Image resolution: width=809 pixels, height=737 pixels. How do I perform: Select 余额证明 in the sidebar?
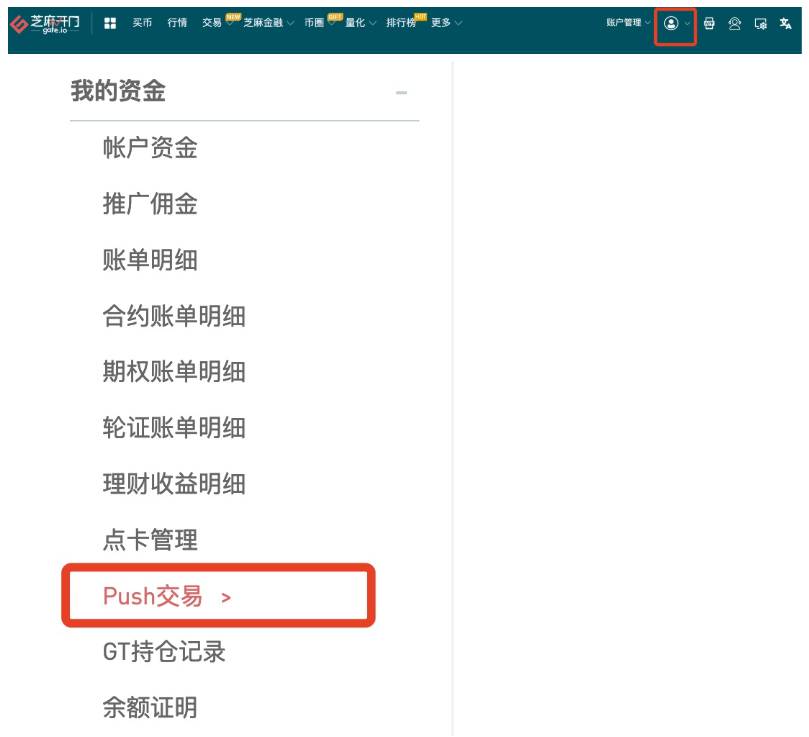150,708
